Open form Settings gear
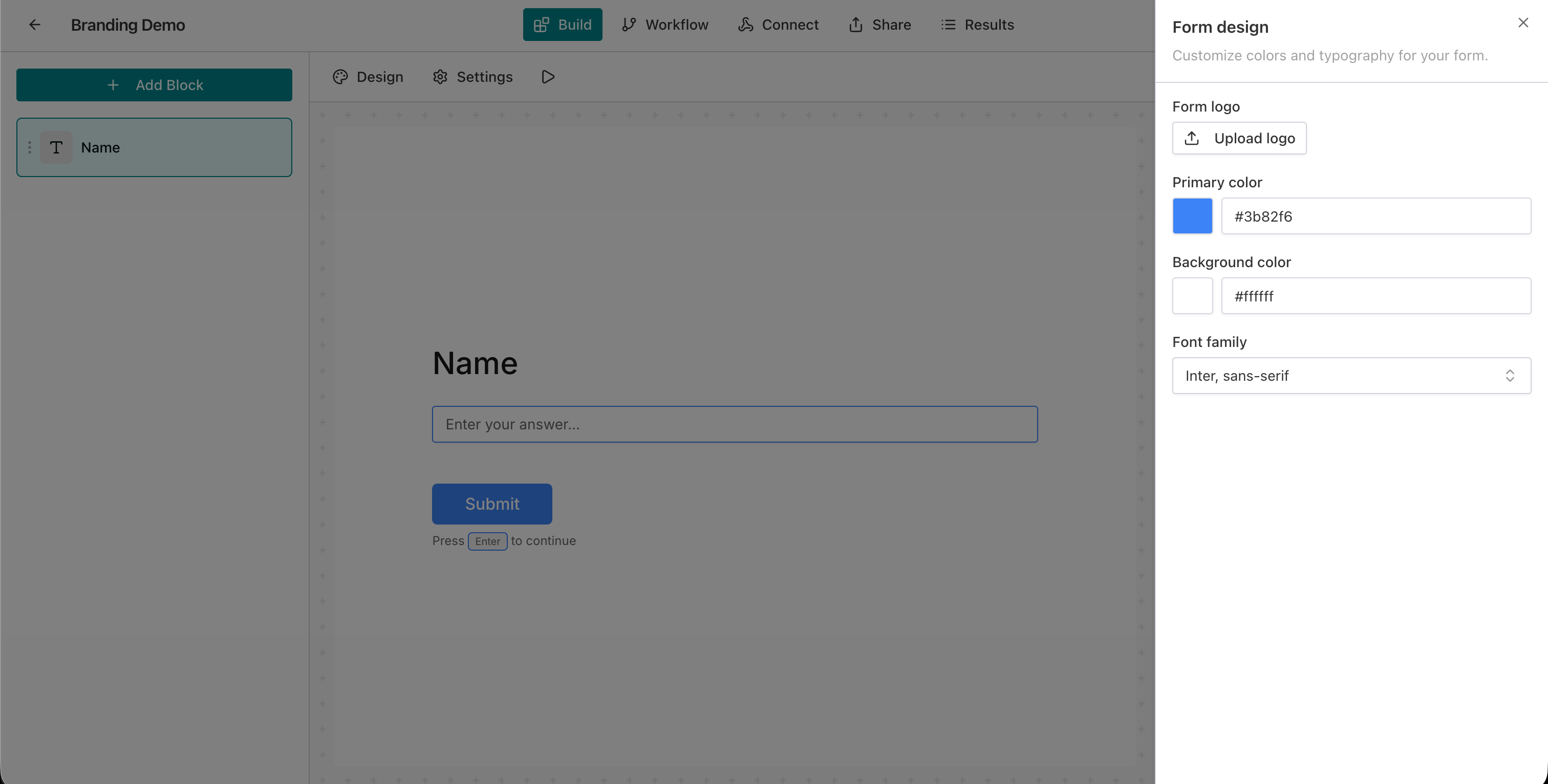This screenshot has width=1548, height=784. 440,77
